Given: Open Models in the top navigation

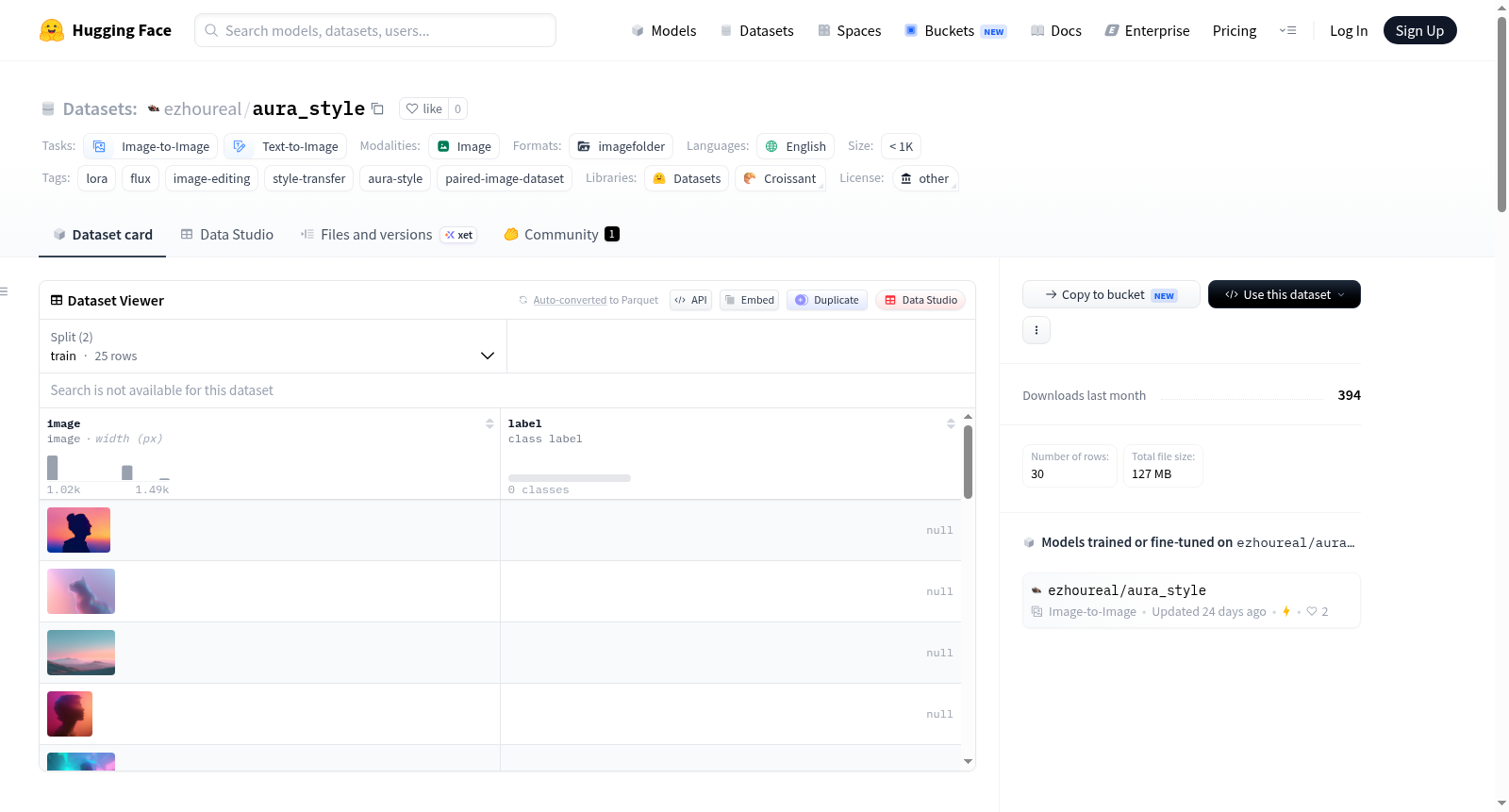Looking at the screenshot, I should [x=664, y=30].
